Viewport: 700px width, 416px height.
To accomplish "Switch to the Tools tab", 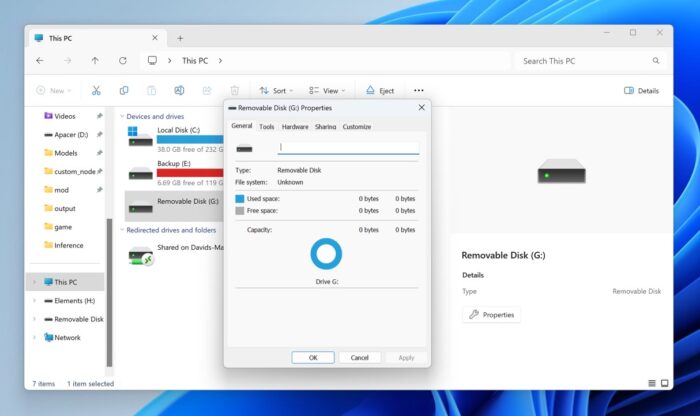I will pyautogui.click(x=266, y=127).
